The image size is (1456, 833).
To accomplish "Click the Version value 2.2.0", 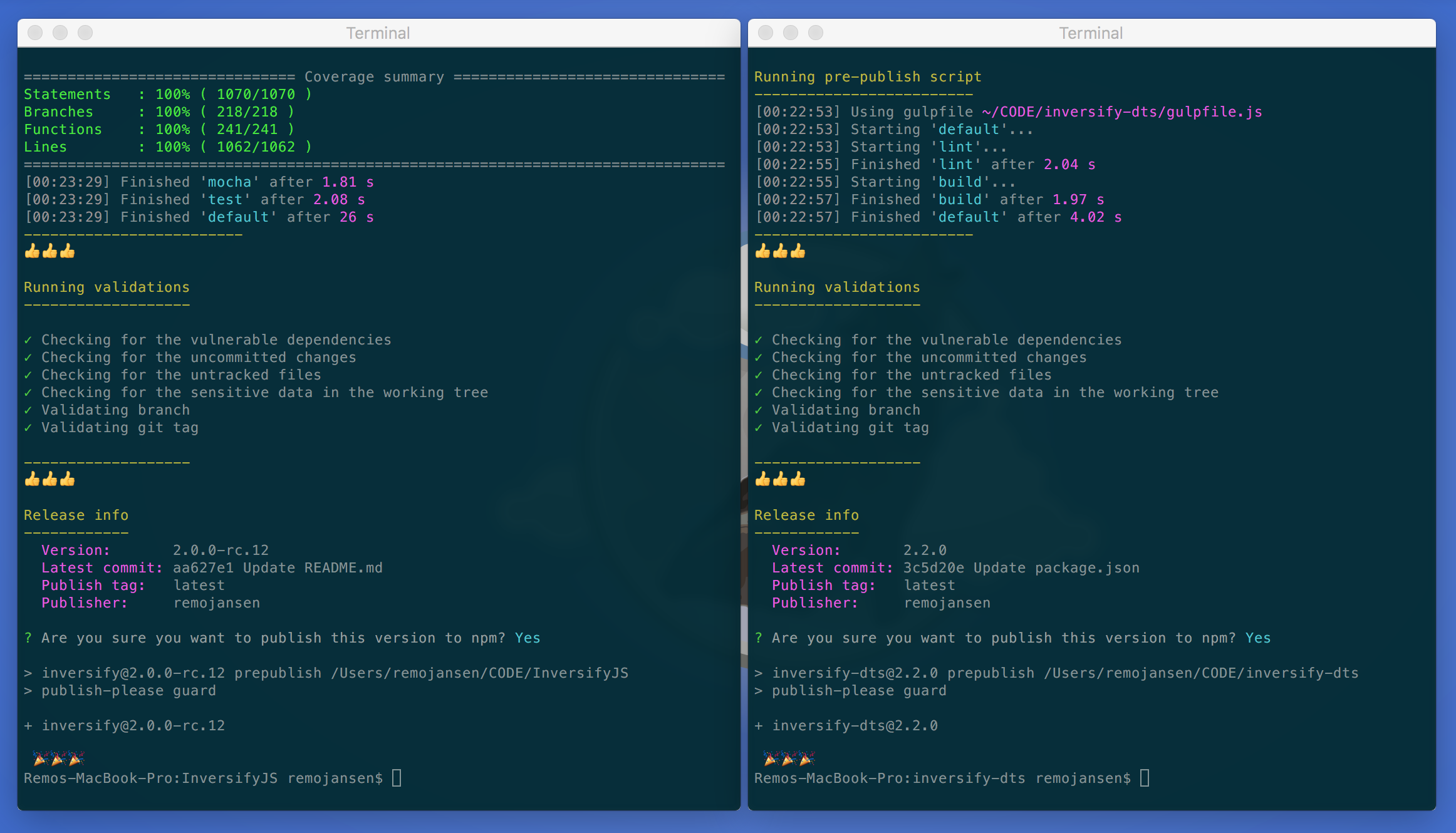I will coord(925,551).
